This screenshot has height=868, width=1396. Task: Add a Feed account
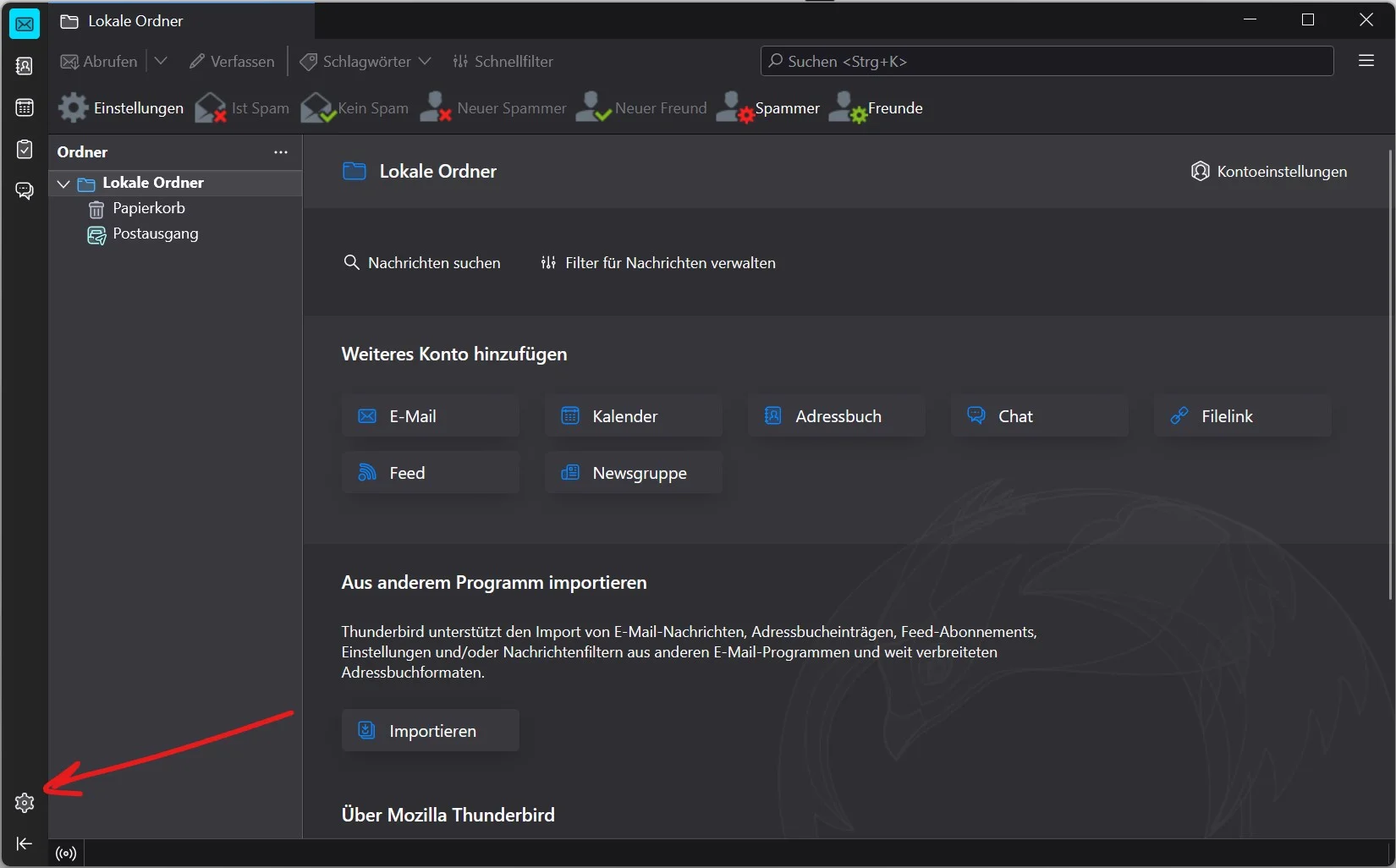(x=431, y=473)
